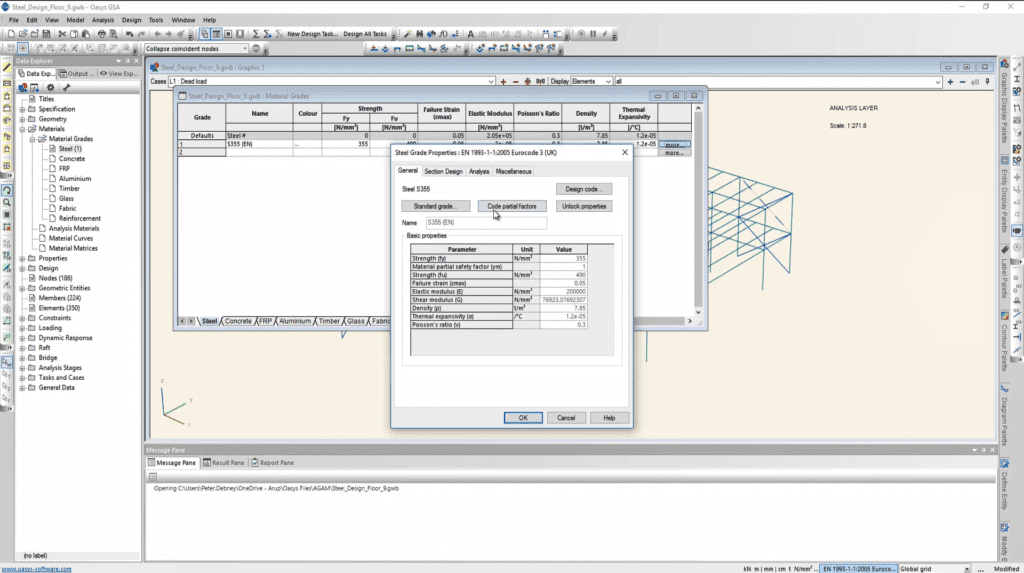
Task: Switch to the Miscellaneous tab
Action: coord(513,171)
